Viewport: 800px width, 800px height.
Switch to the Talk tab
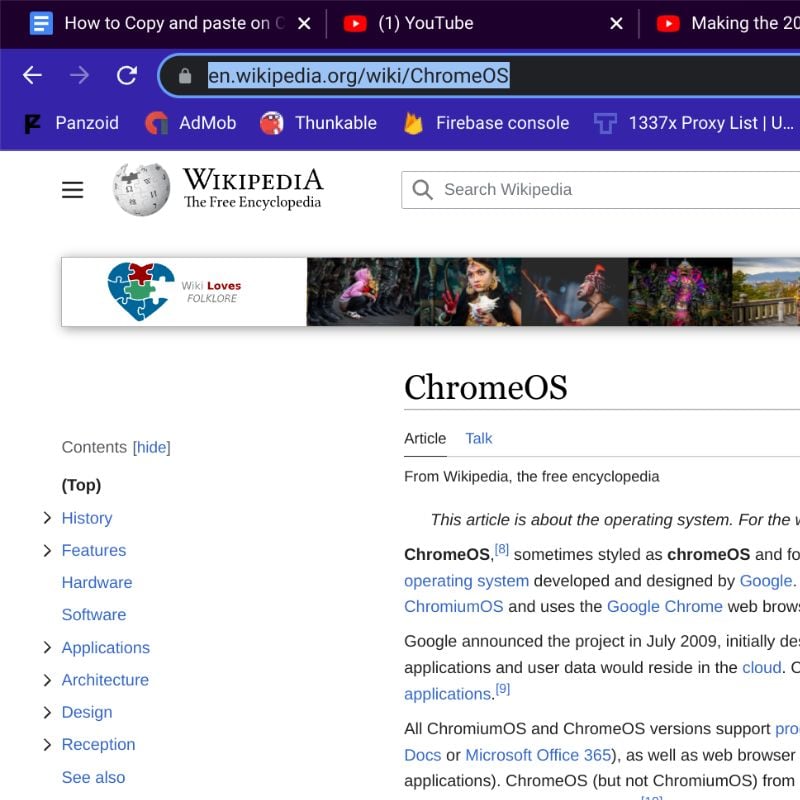click(x=478, y=438)
